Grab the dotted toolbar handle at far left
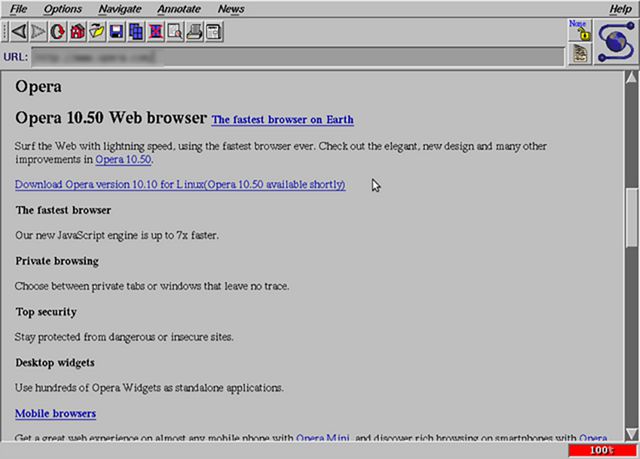Screen dimensions: 640x459 coord(5,31)
